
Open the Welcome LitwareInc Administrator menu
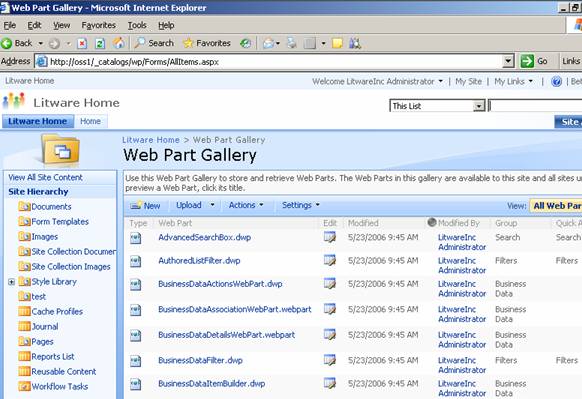pyautogui.click(x=377, y=81)
